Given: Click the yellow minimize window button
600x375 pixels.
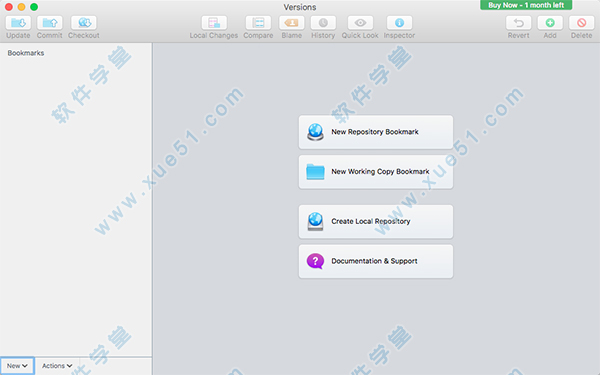Looking at the screenshot, I should 21,7.
